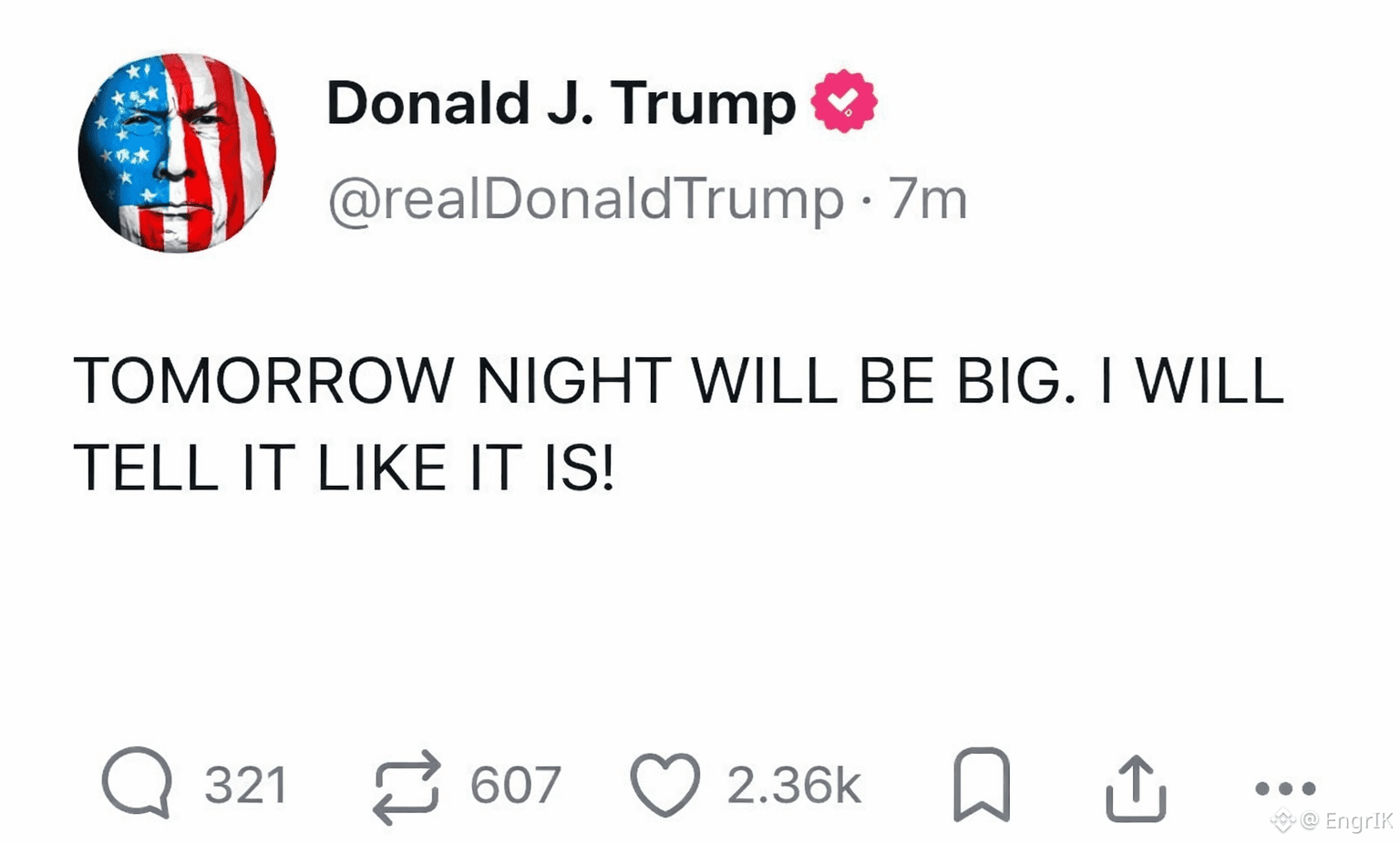This screenshot has height=843, width=1400.
Task: Click the watermark logo beside EngrIK
Action: tap(1283, 820)
